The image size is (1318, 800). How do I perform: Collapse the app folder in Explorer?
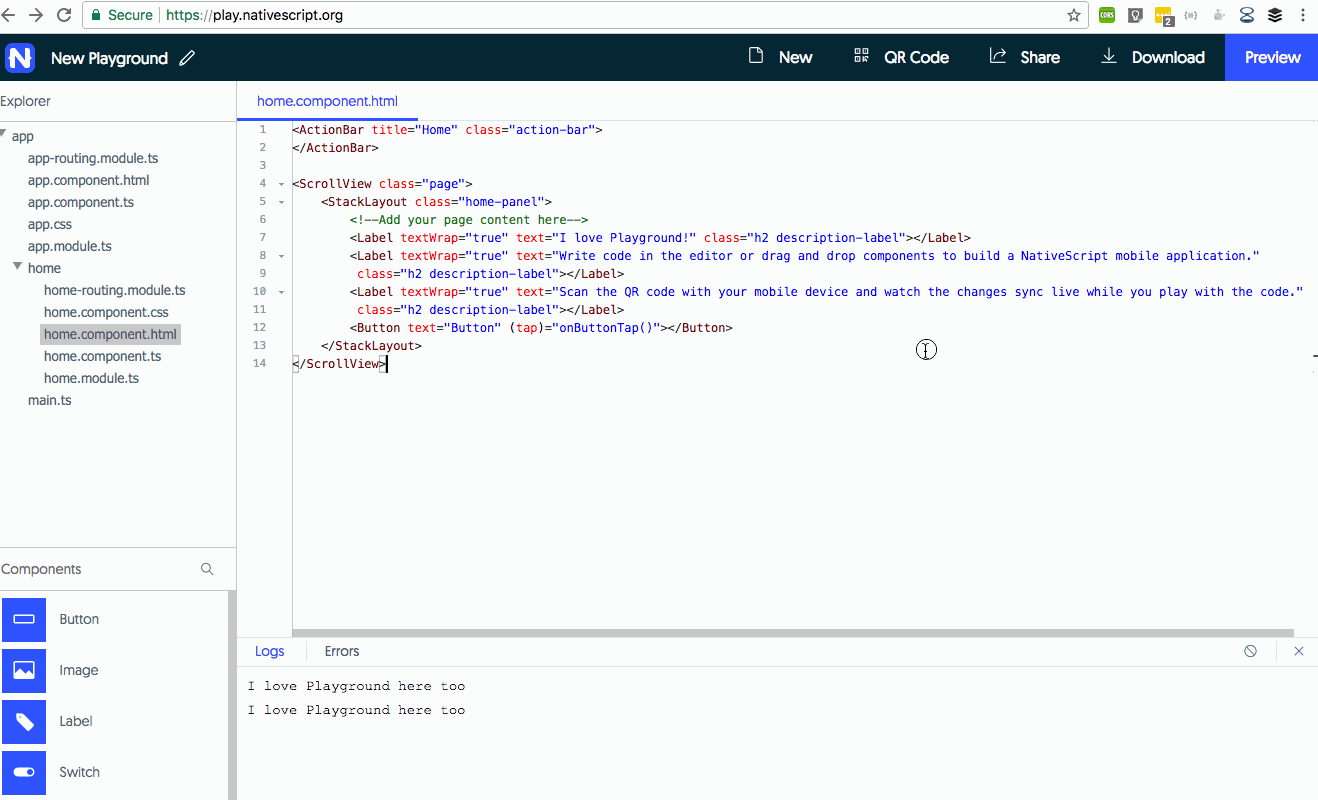pos(4,135)
